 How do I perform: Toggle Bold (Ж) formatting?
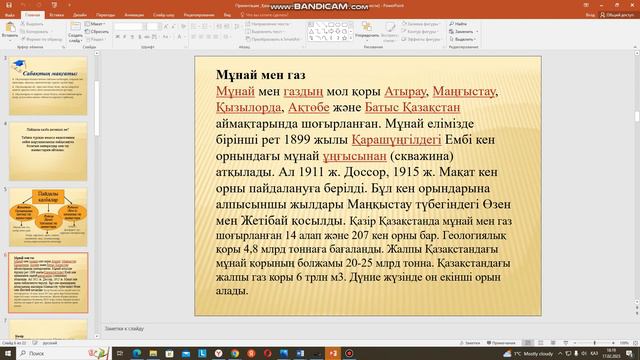point(118,37)
